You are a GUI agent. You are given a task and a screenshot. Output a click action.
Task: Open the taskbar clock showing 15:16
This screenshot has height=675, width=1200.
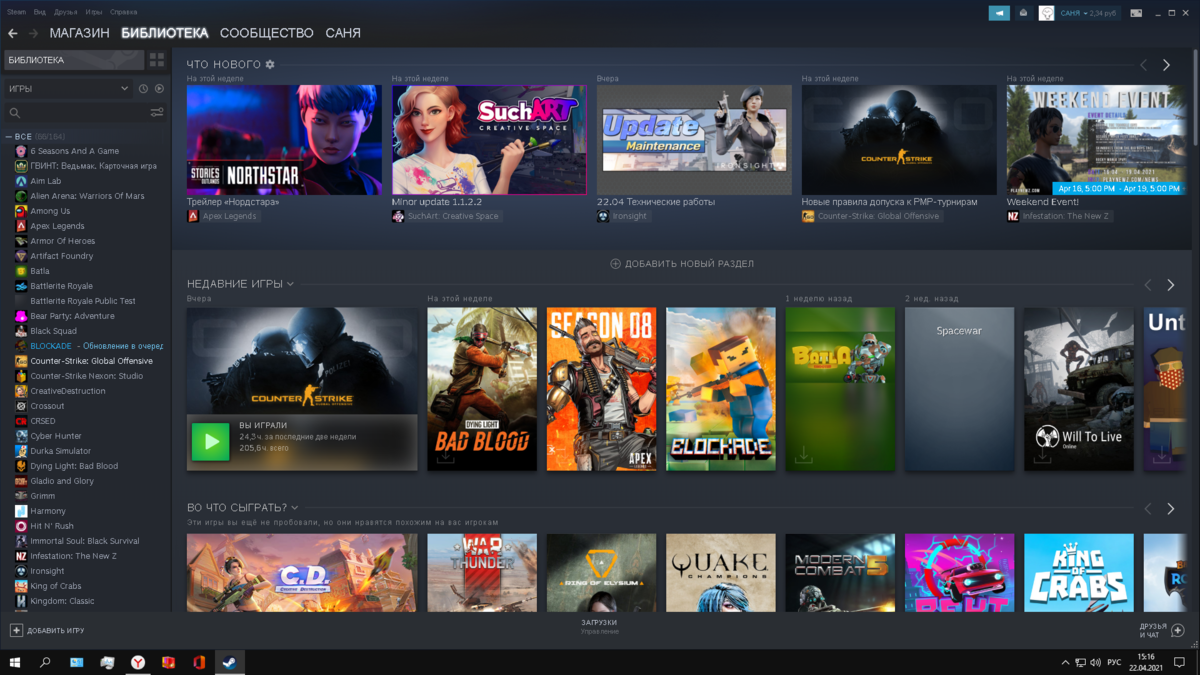[1146, 662]
